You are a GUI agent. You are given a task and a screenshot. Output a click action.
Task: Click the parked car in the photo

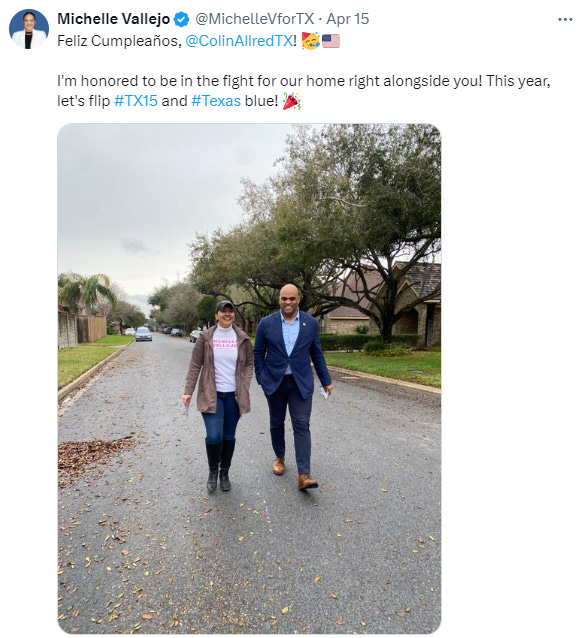(143, 334)
